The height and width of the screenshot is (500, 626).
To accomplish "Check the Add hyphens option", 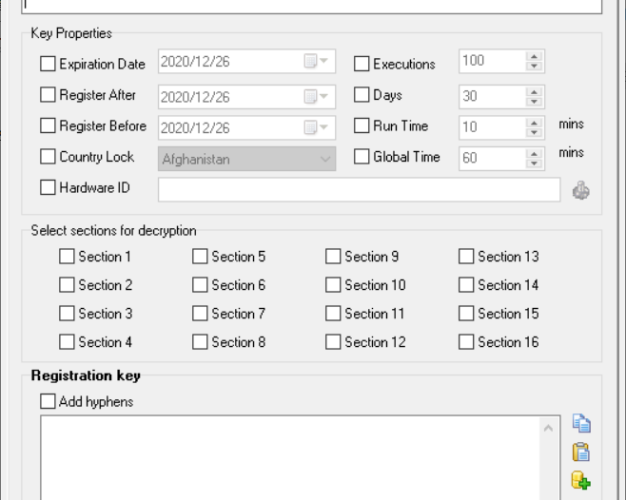I will pos(48,401).
